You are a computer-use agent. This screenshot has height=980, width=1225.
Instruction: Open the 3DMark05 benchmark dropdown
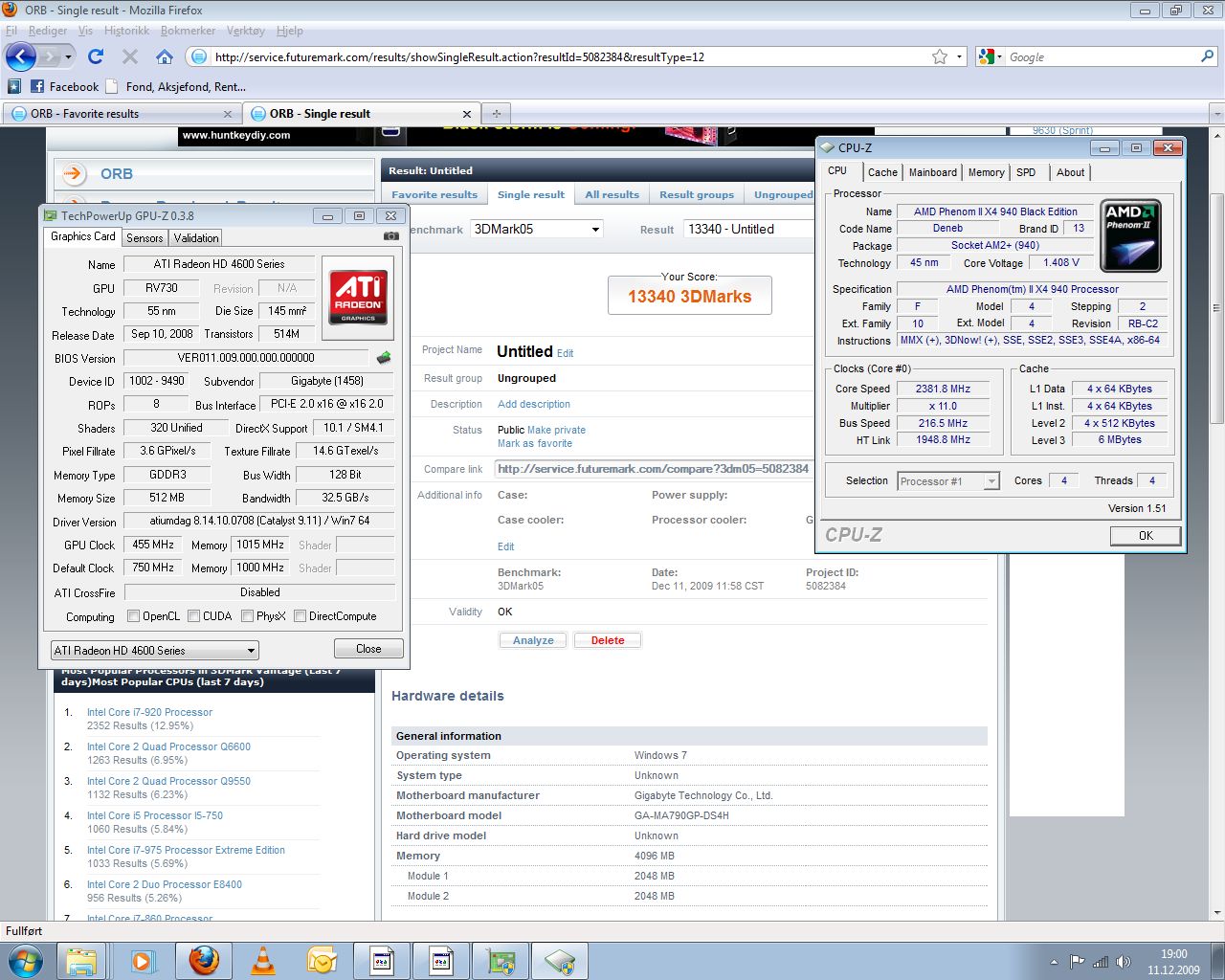[x=537, y=229]
